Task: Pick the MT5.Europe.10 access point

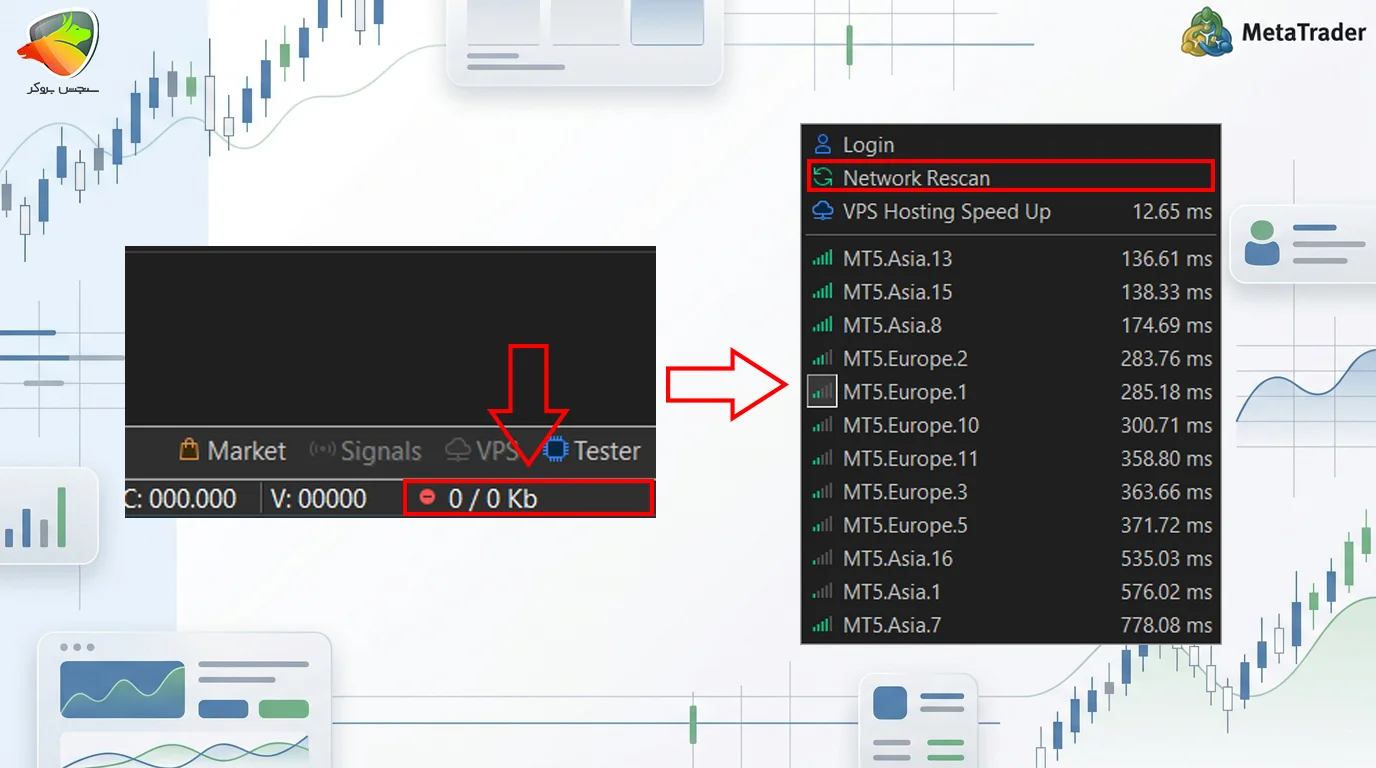Action: pyautogui.click(x=1010, y=425)
